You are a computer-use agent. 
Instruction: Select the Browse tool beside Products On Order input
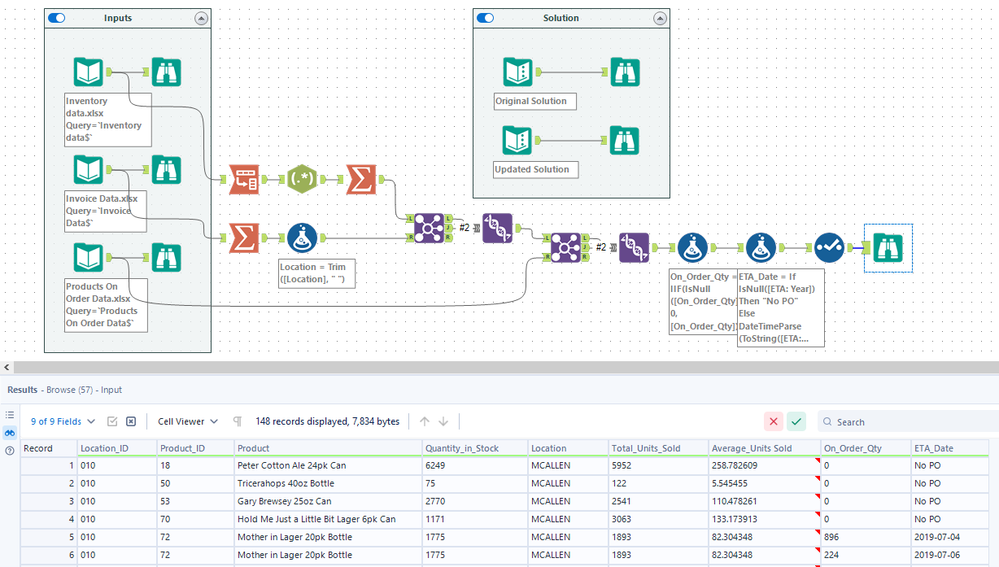[166, 257]
